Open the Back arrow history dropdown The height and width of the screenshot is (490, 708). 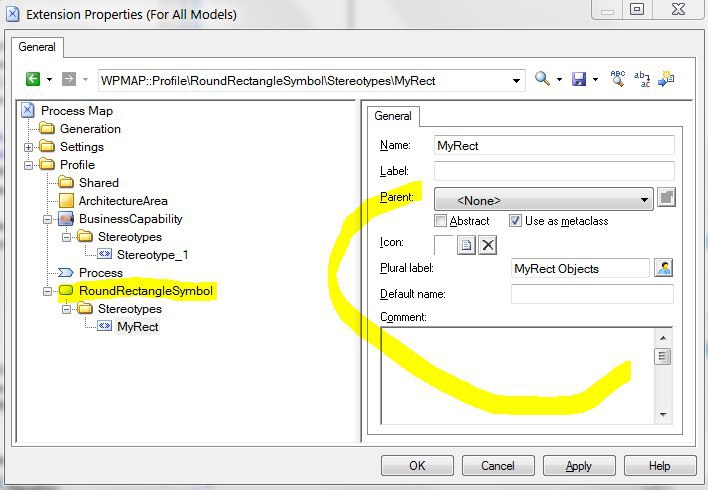click(x=49, y=80)
